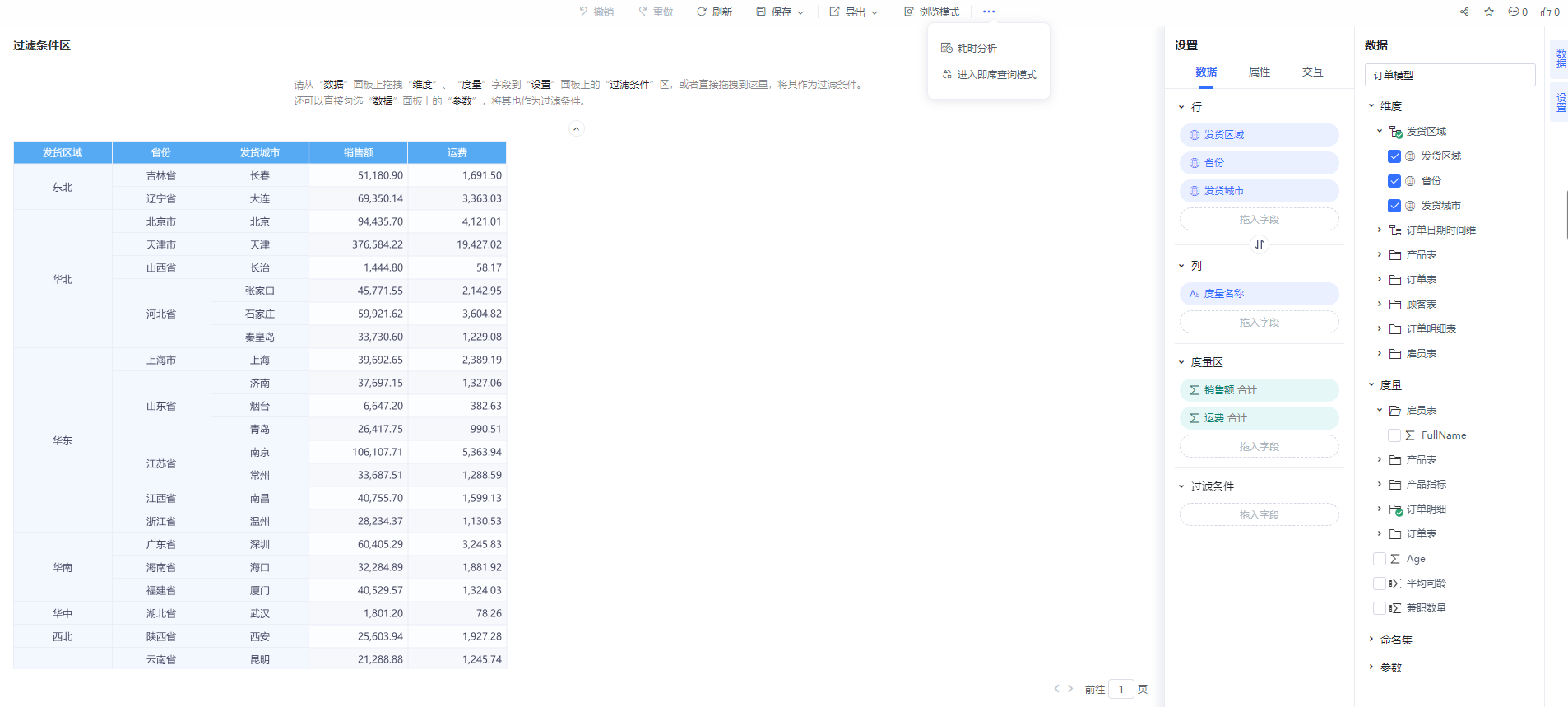The height and width of the screenshot is (707, 1568).
Task: Expand the 命名集 section
Action: (1371, 639)
